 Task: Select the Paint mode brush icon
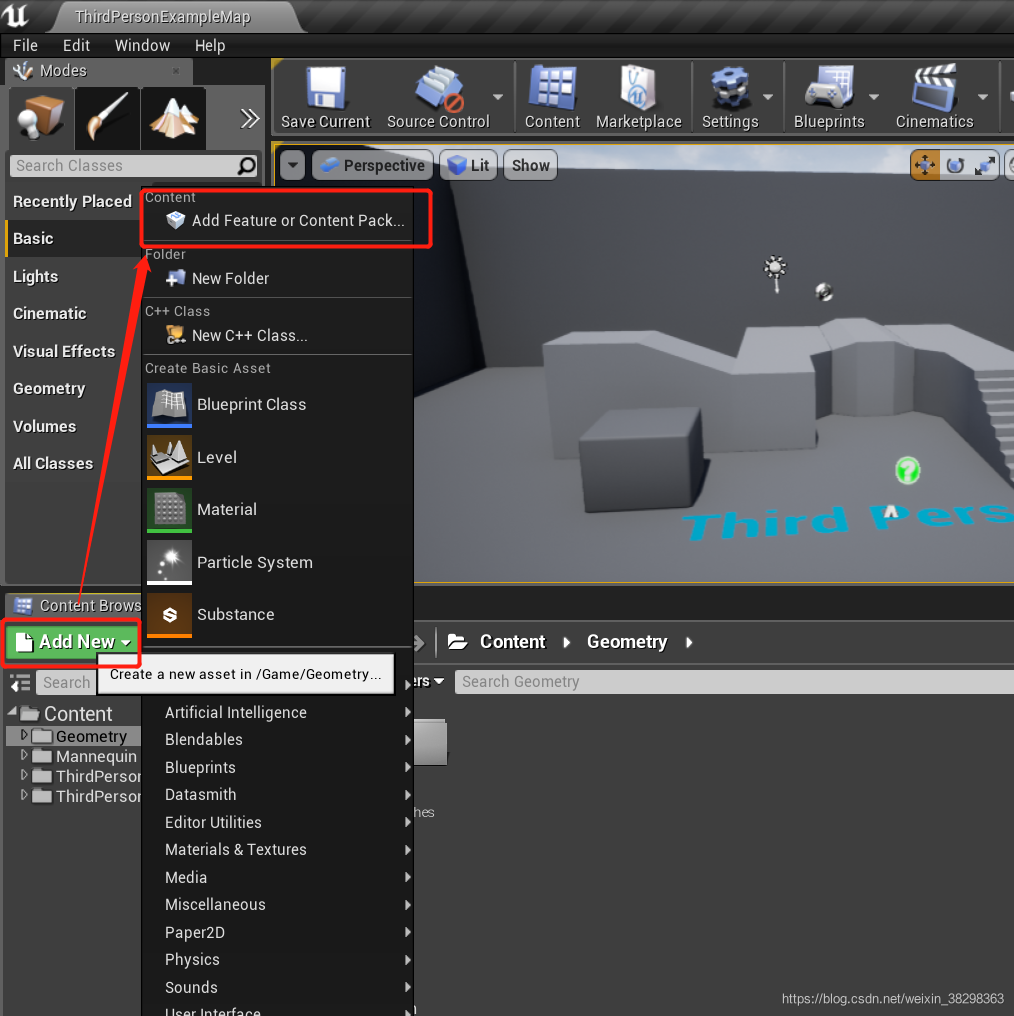(x=108, y=118)
